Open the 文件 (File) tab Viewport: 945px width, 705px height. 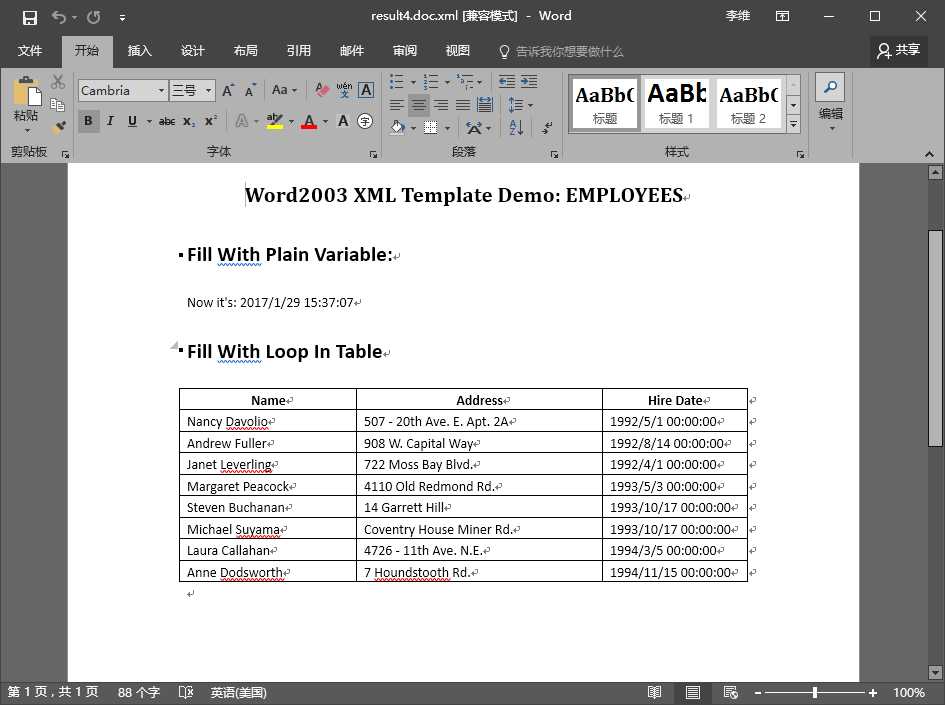(x=30, y=51)
